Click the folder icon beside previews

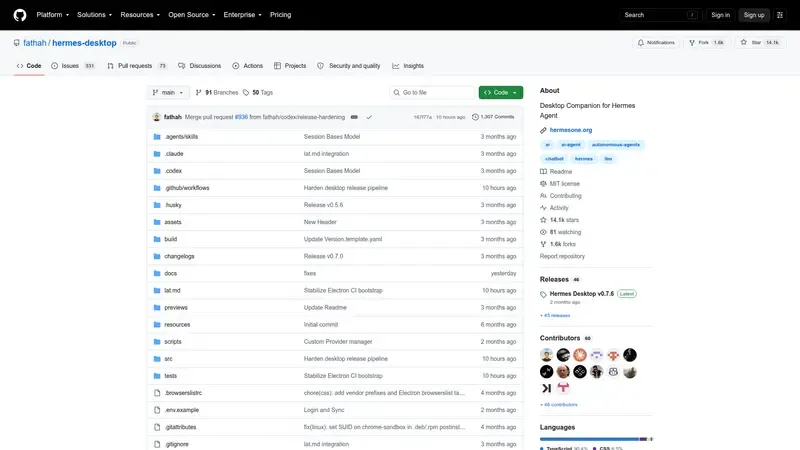pos(157,308)
